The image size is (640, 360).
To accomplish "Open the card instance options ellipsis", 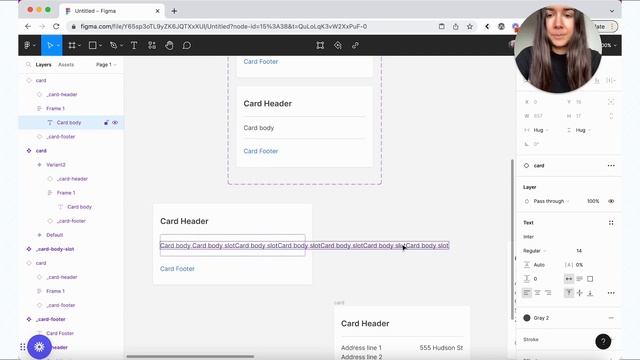I will click(611, 166).
